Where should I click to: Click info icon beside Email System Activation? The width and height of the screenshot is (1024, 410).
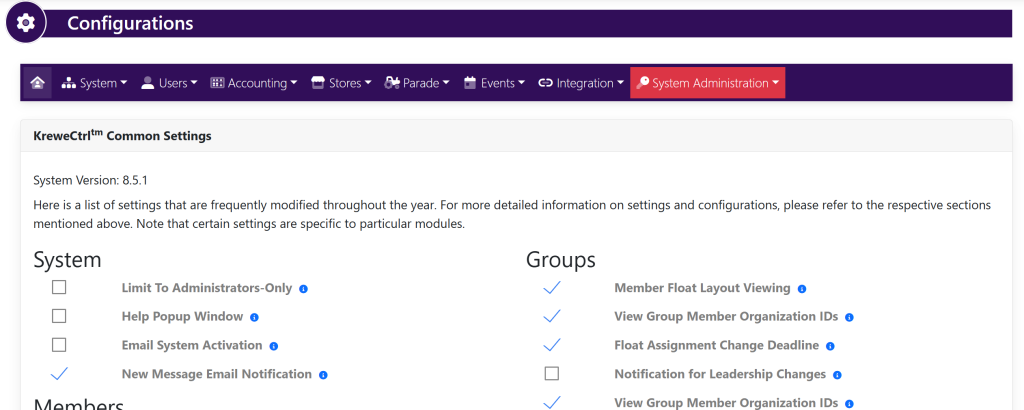coord(273,346)
